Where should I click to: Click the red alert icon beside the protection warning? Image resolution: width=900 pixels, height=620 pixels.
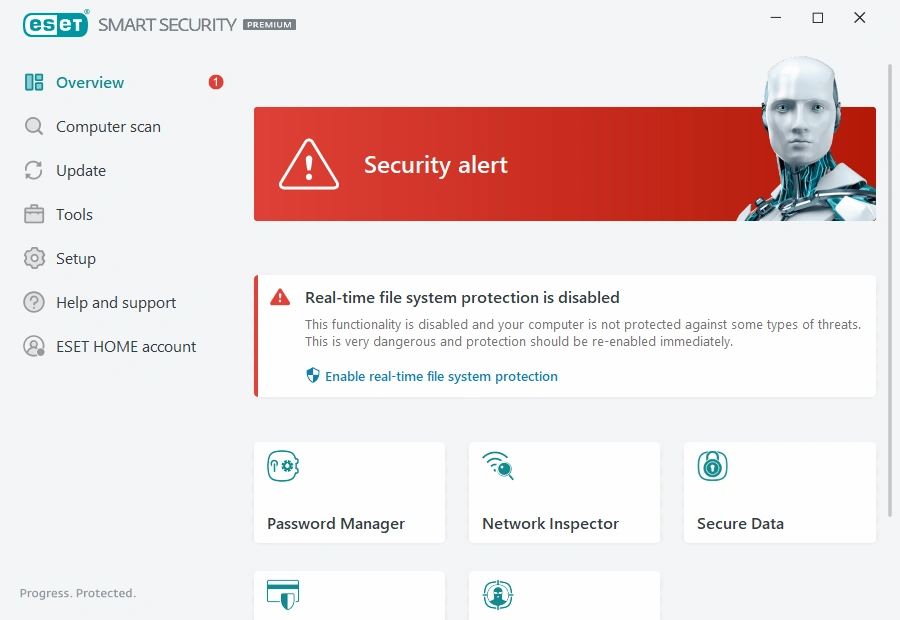(280, 296)
